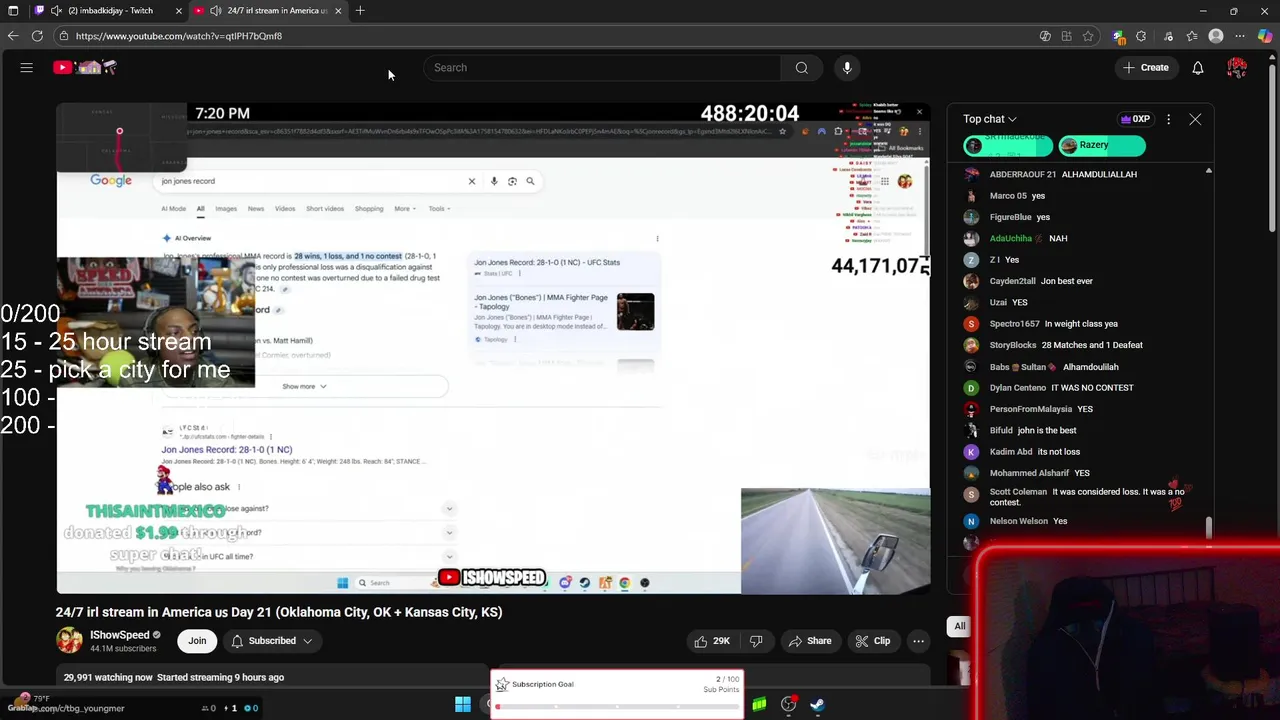Click StoryBlocks chat username
1280x720 pixels.
[1013, 345]
